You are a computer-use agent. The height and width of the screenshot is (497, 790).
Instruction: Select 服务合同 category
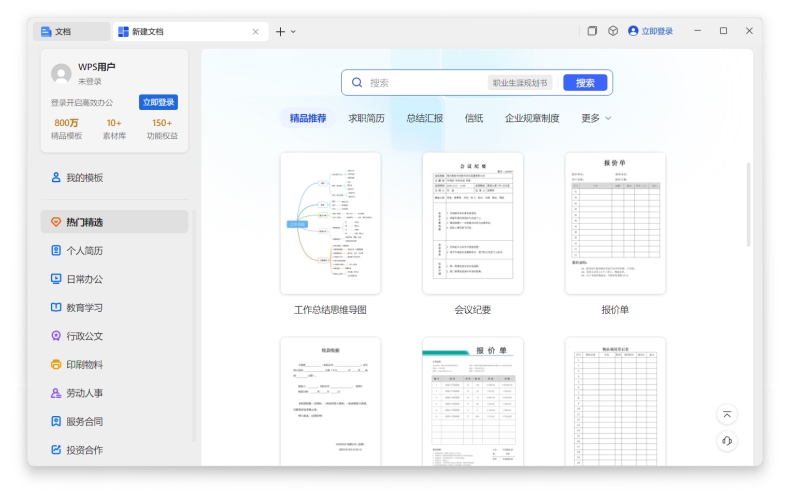[114, 421]
